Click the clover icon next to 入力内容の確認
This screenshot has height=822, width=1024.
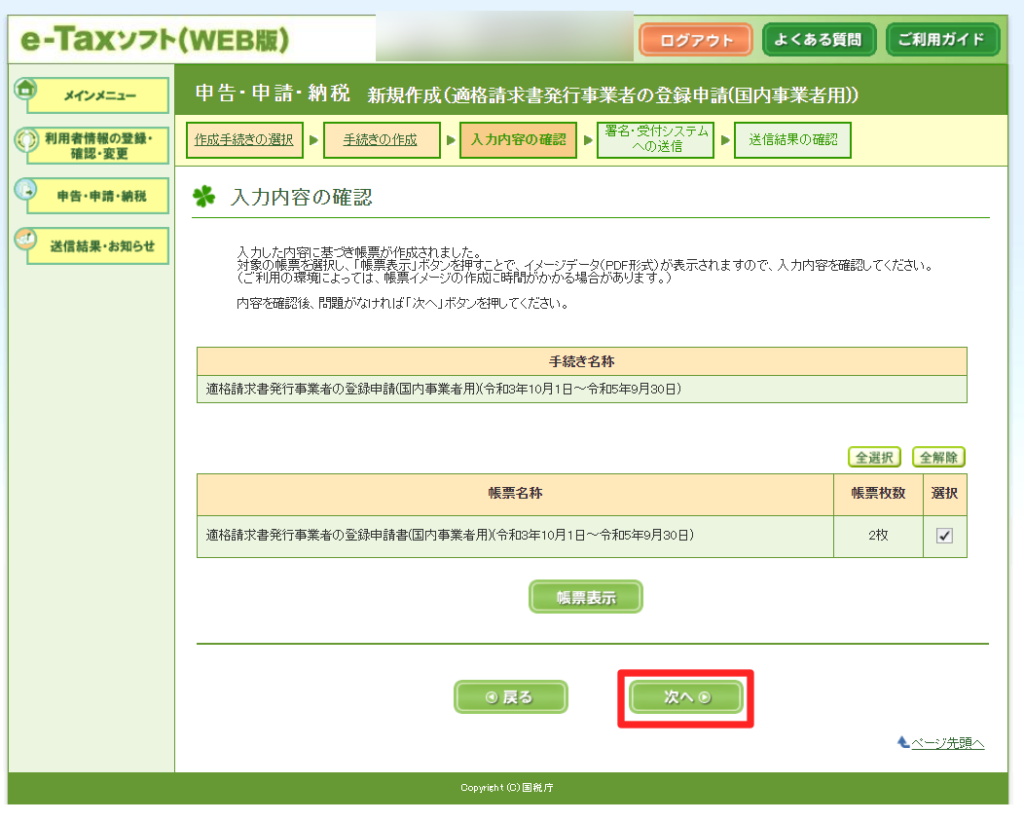[x=204, y=198]
